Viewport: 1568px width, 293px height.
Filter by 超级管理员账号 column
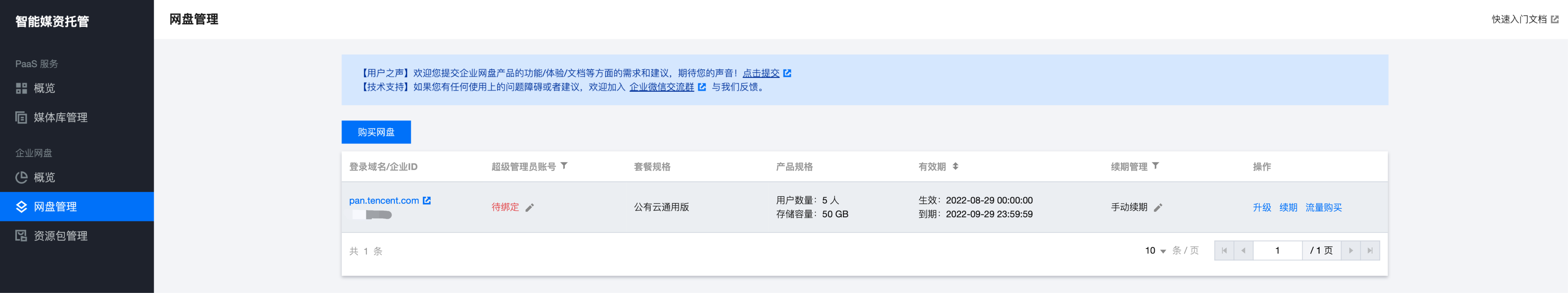(x=564, y=165)
